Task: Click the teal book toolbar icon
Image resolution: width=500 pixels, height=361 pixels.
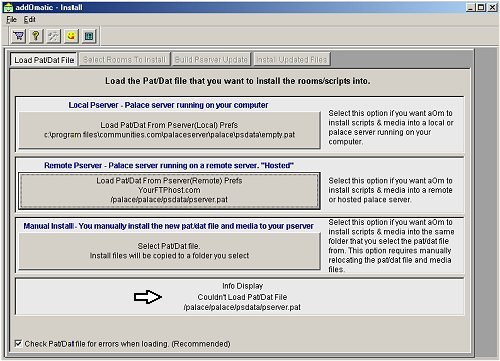Action: [89, 36]
